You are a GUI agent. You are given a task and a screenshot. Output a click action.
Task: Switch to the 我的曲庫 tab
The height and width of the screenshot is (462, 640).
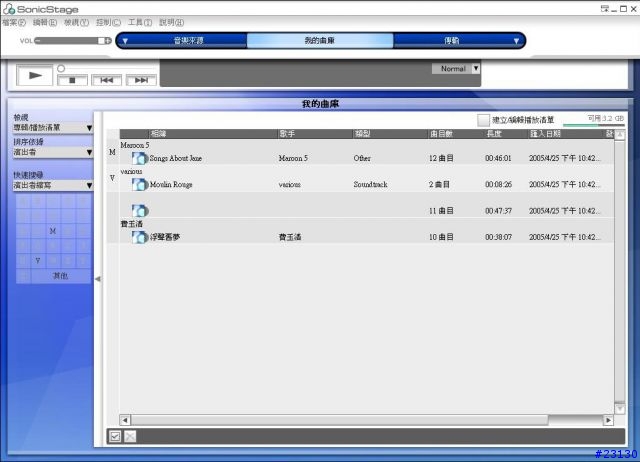320,40
